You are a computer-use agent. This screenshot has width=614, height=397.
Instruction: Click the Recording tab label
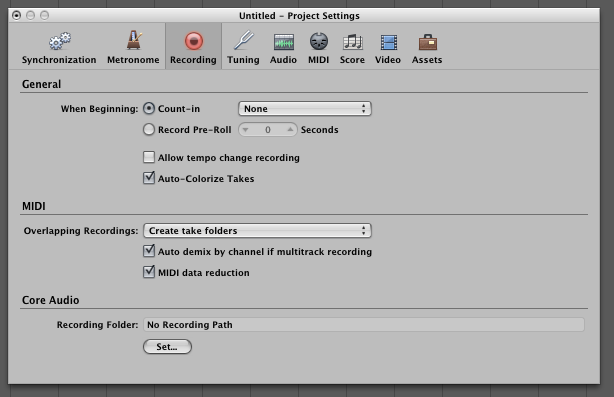click(x=193, y=60)
